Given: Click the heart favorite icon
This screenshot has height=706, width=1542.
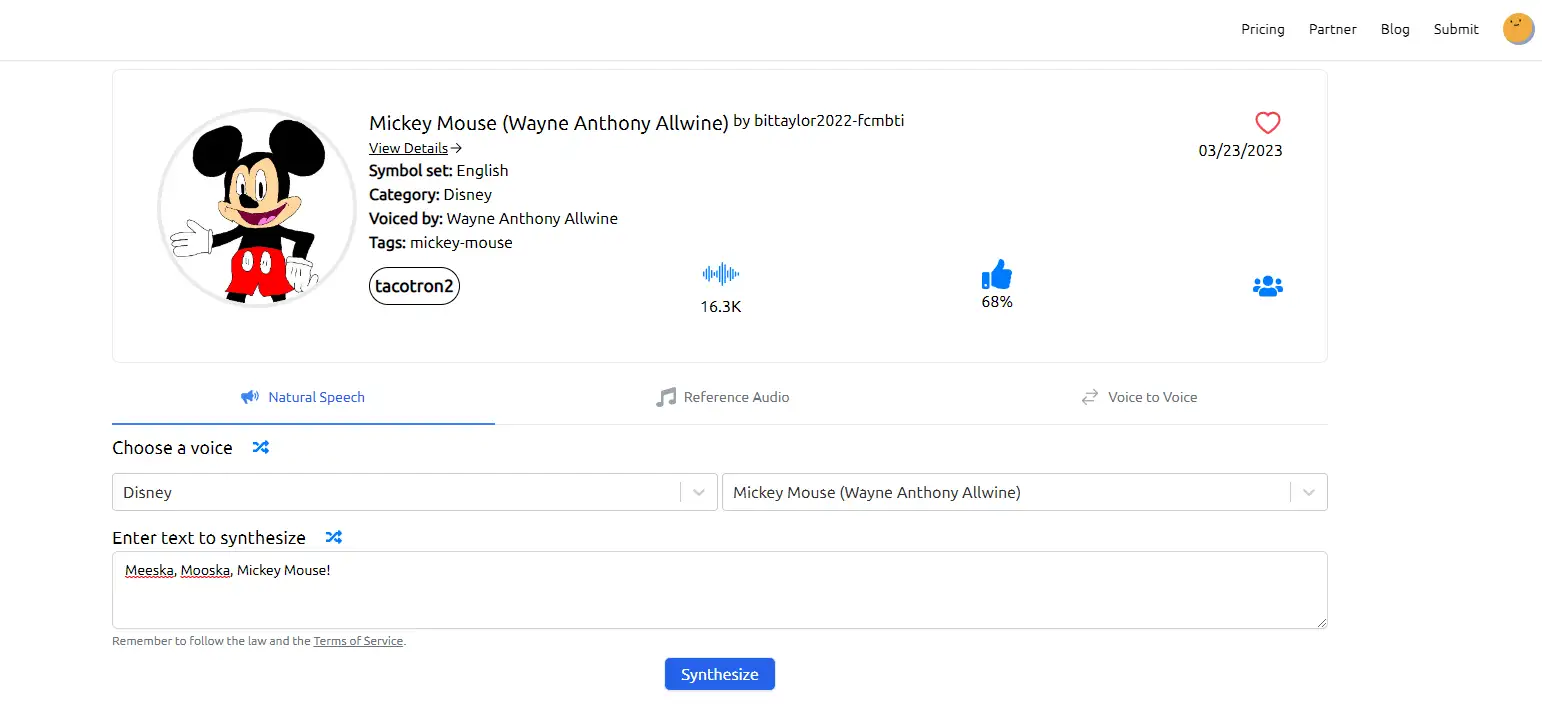Looking at the screenshot, I should tap(1267, 123).
